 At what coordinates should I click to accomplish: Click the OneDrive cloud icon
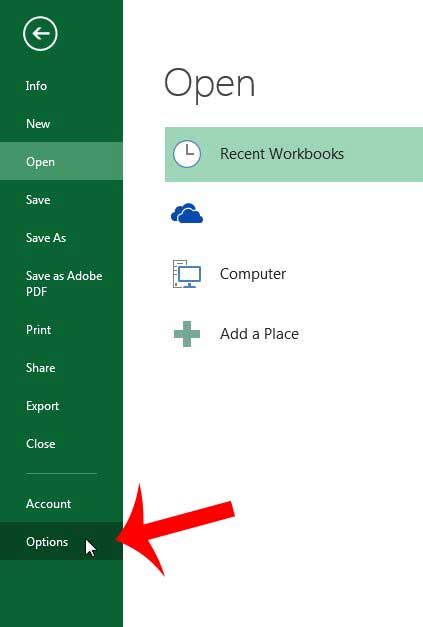187,213
